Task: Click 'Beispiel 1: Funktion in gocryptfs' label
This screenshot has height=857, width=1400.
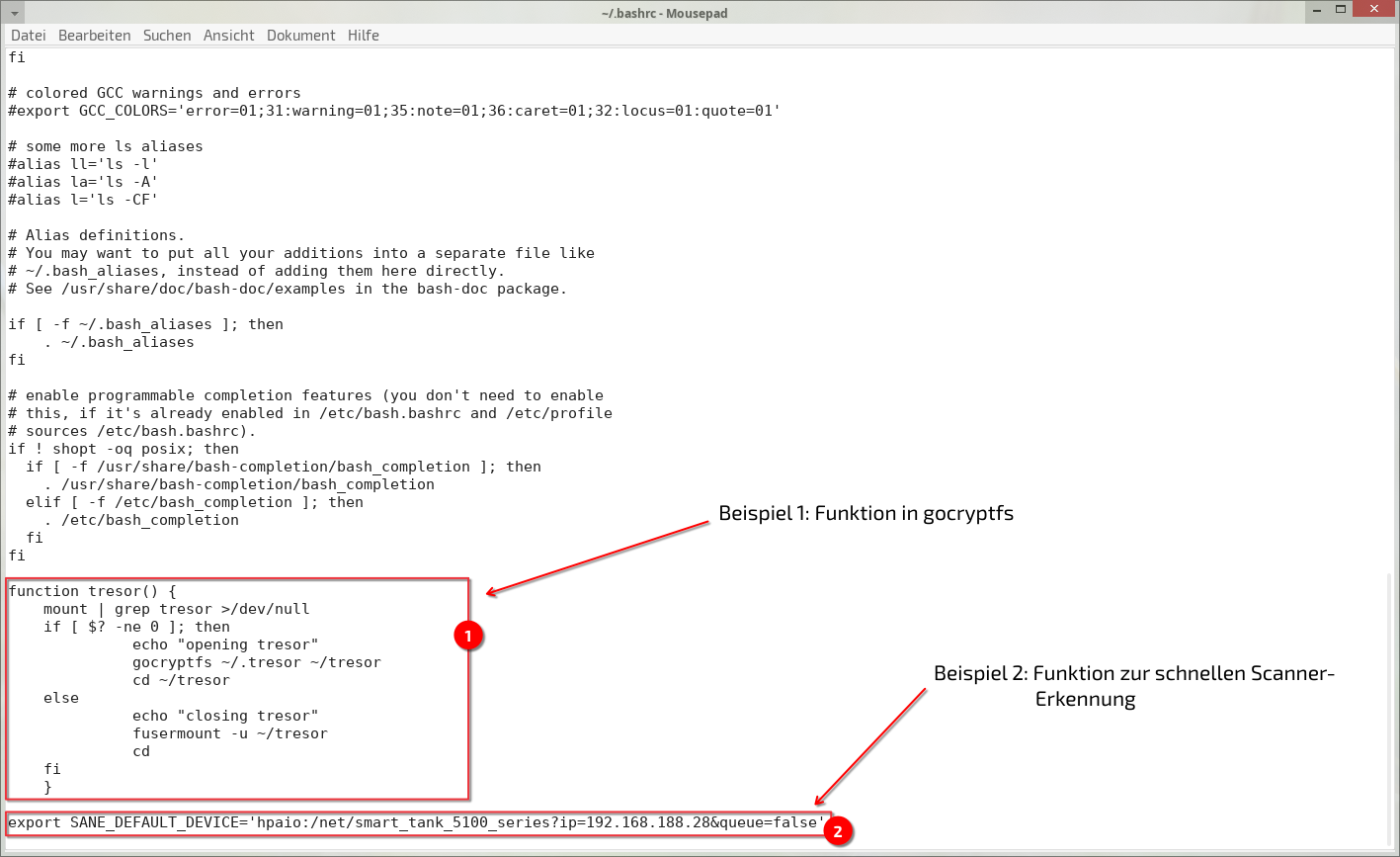Action: pos(865,514)
